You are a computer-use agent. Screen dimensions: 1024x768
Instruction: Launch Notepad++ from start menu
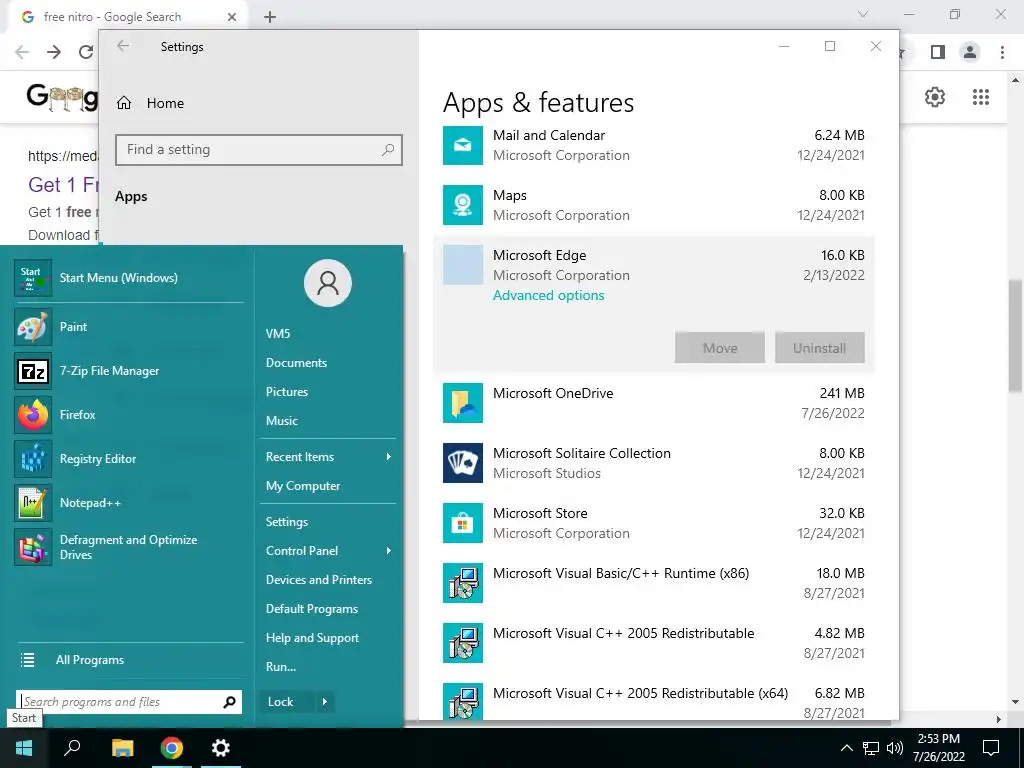tap(90, 503)
